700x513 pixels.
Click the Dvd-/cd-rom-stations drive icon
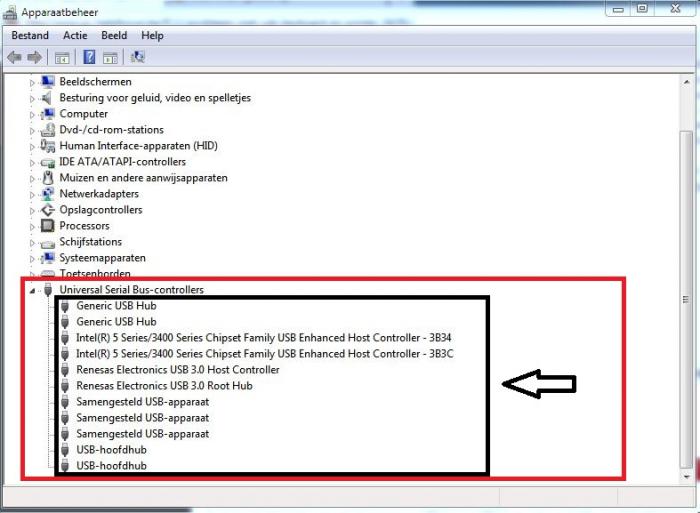47,130
